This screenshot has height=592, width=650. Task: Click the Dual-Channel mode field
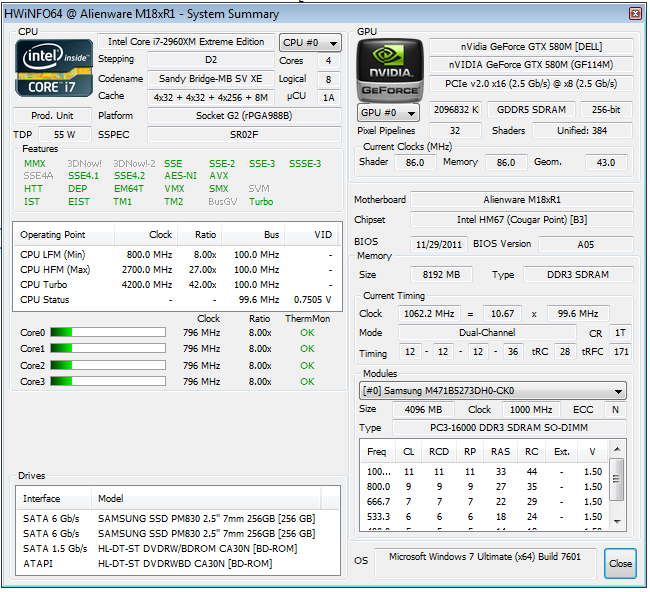(487, 332)
